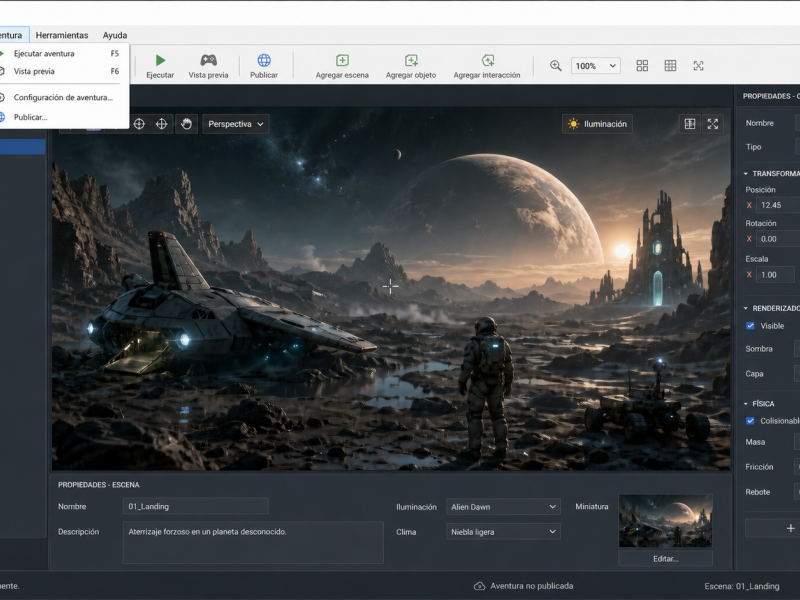Image resolution: width=800 pixels, height=600 pixels.
Task: Click the Vista previa gamepad toolbar icon
Action: [x=208, y=60]
